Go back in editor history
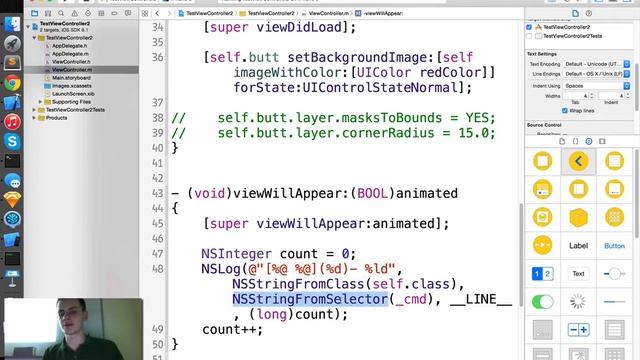 pos(158,13)
